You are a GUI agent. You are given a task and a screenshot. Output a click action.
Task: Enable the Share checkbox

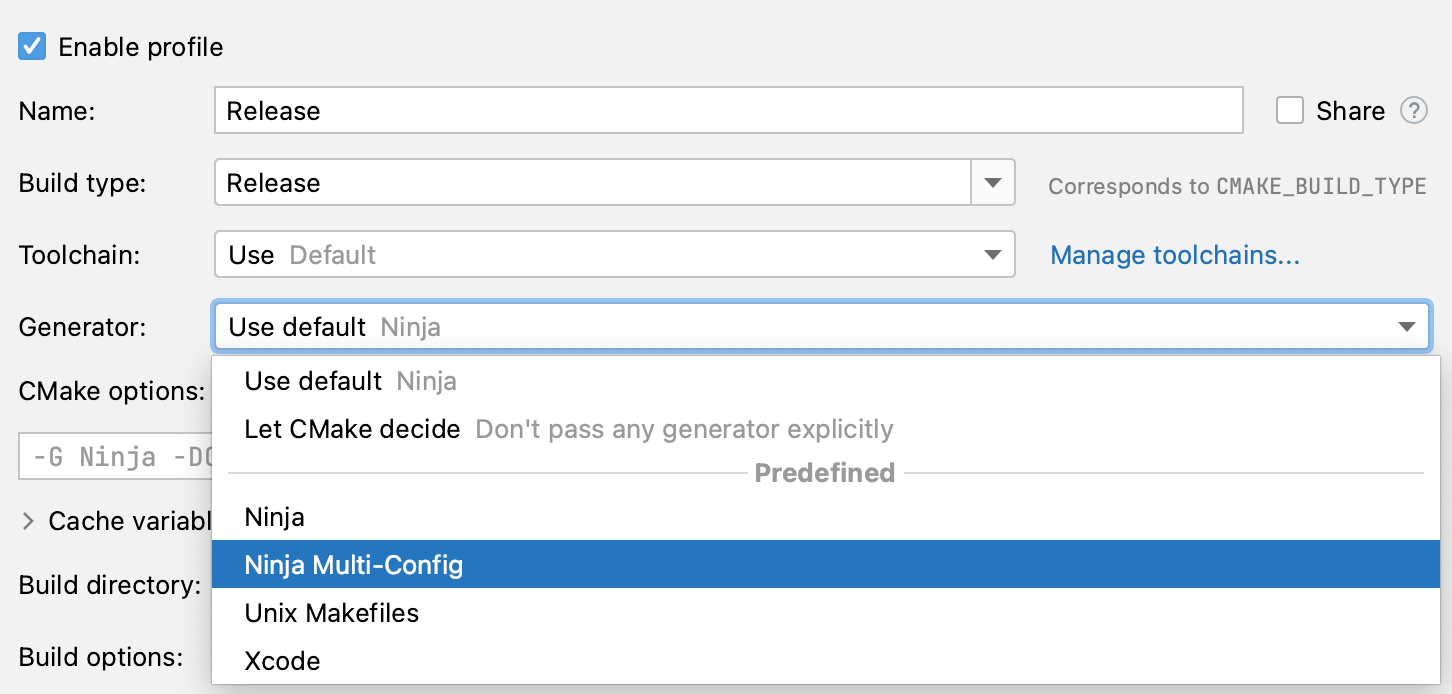tap(1290, 111)
